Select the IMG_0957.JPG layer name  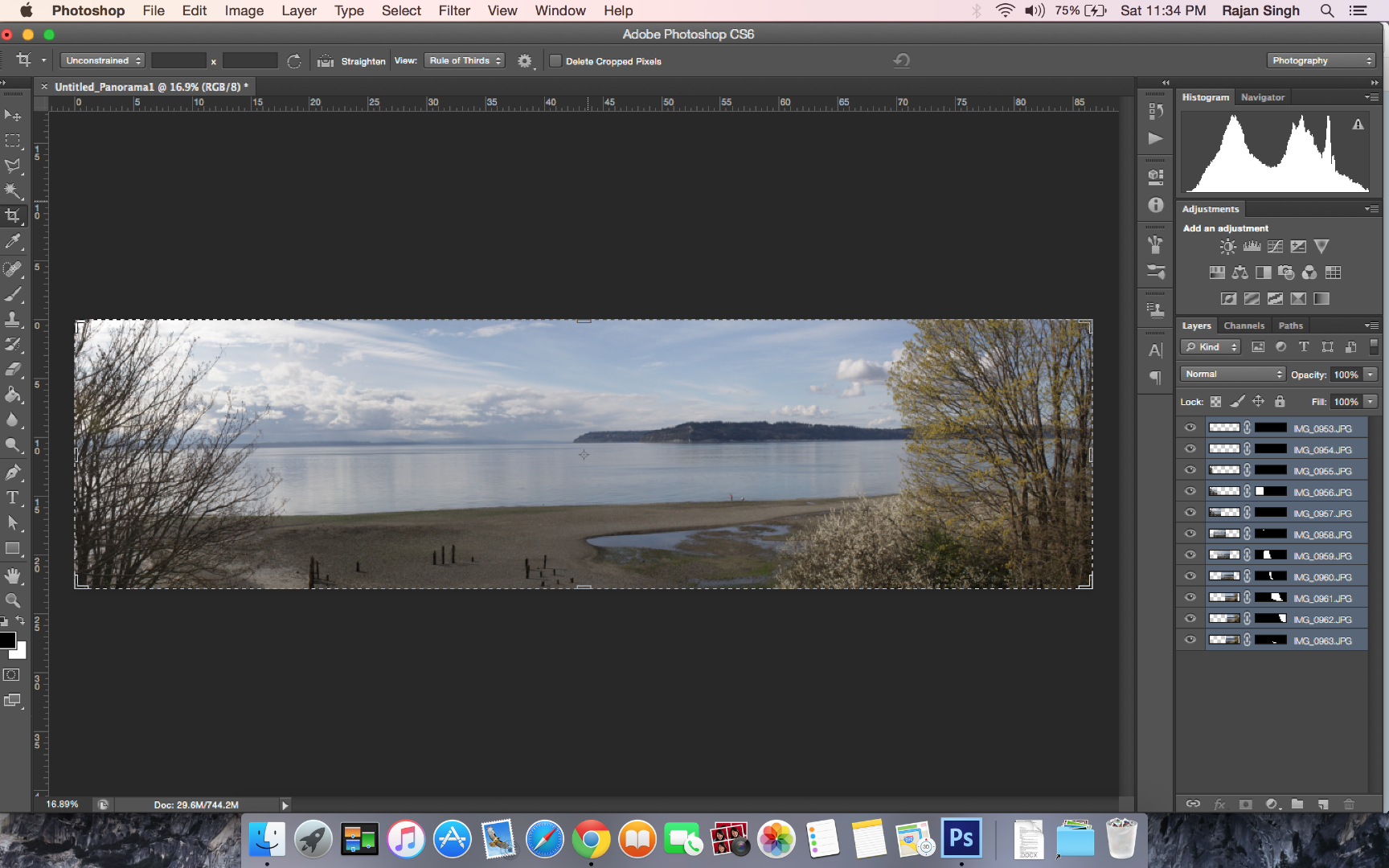pyautogui.click(x=1322, y=514)
